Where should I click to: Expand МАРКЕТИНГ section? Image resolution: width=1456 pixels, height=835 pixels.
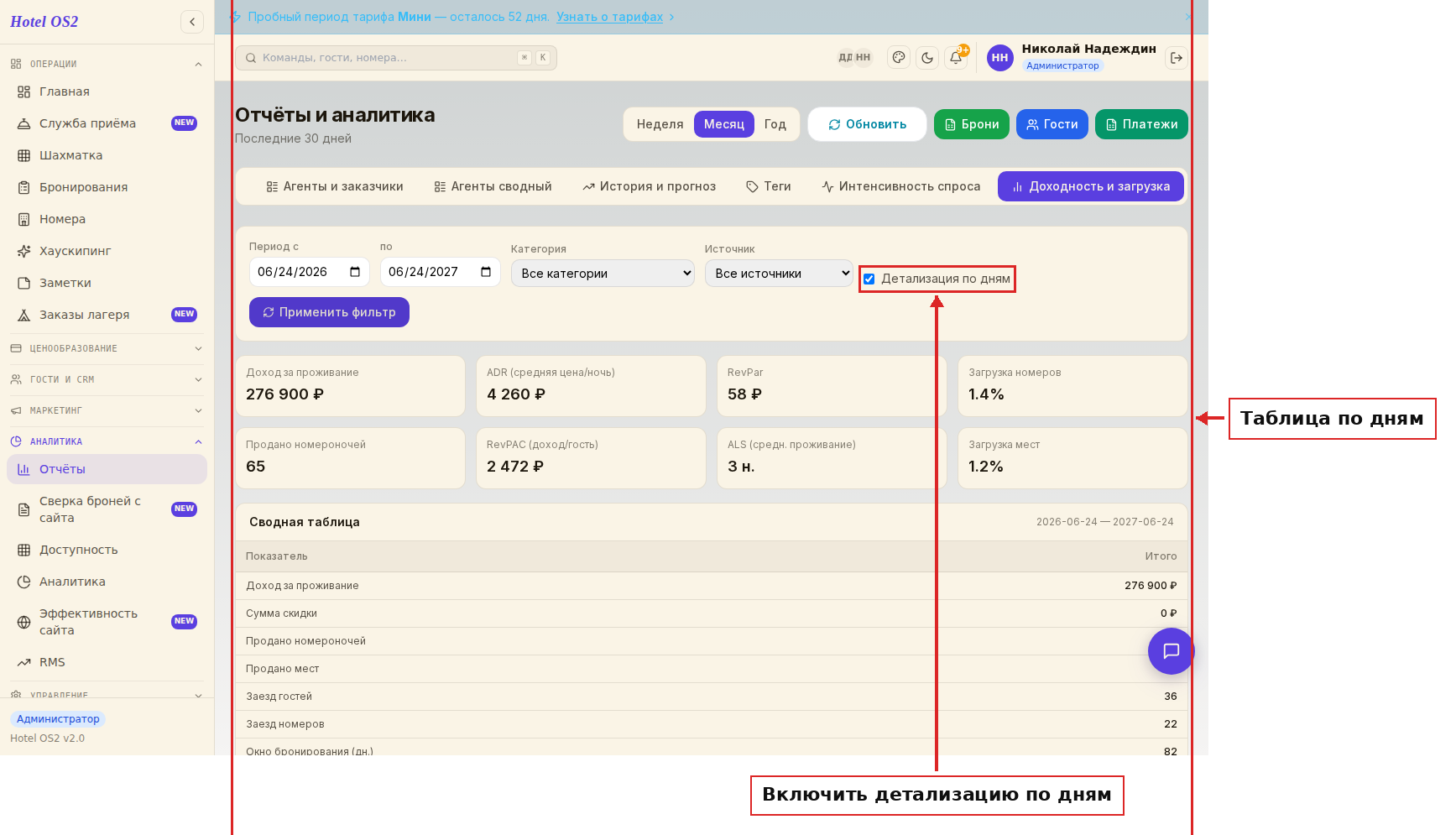pyautogui.click(x=107, y=410)
